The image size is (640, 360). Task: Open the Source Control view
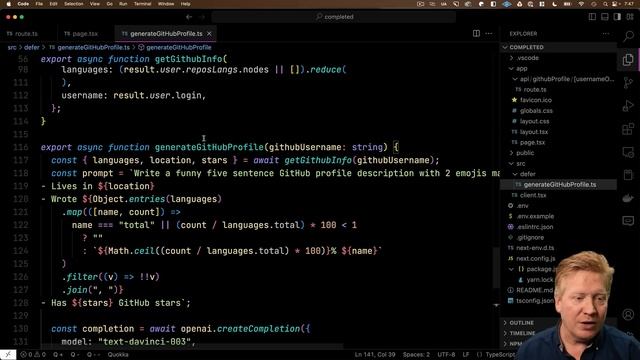click(x=628, y=83)
